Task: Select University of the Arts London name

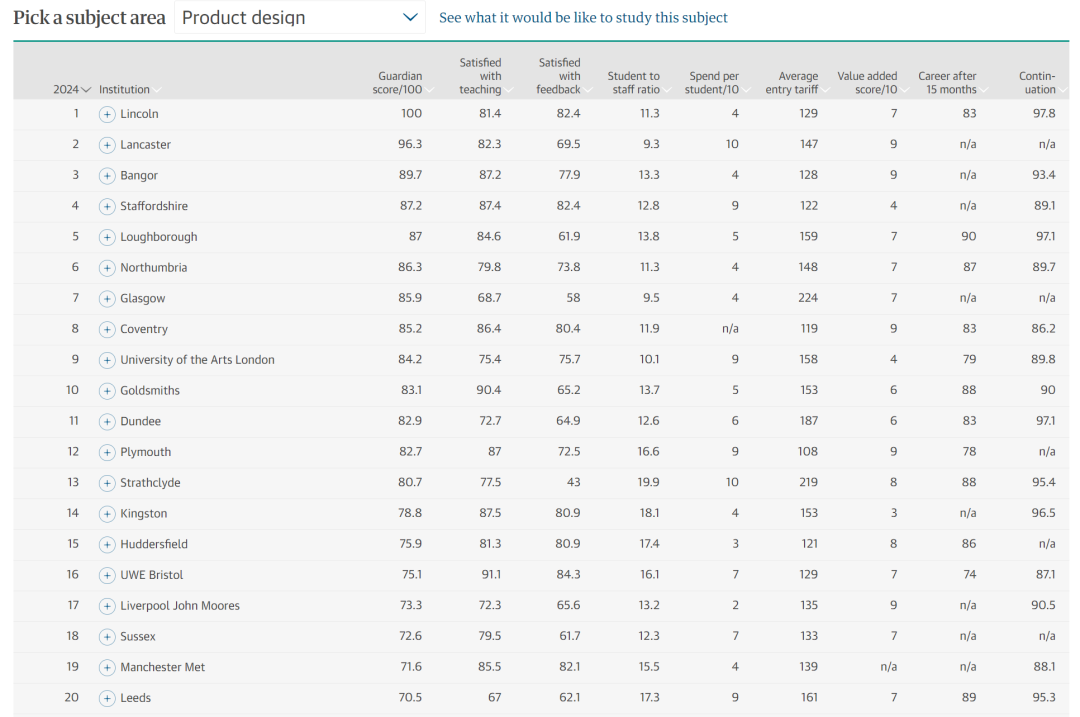Action: coord(197,360)
